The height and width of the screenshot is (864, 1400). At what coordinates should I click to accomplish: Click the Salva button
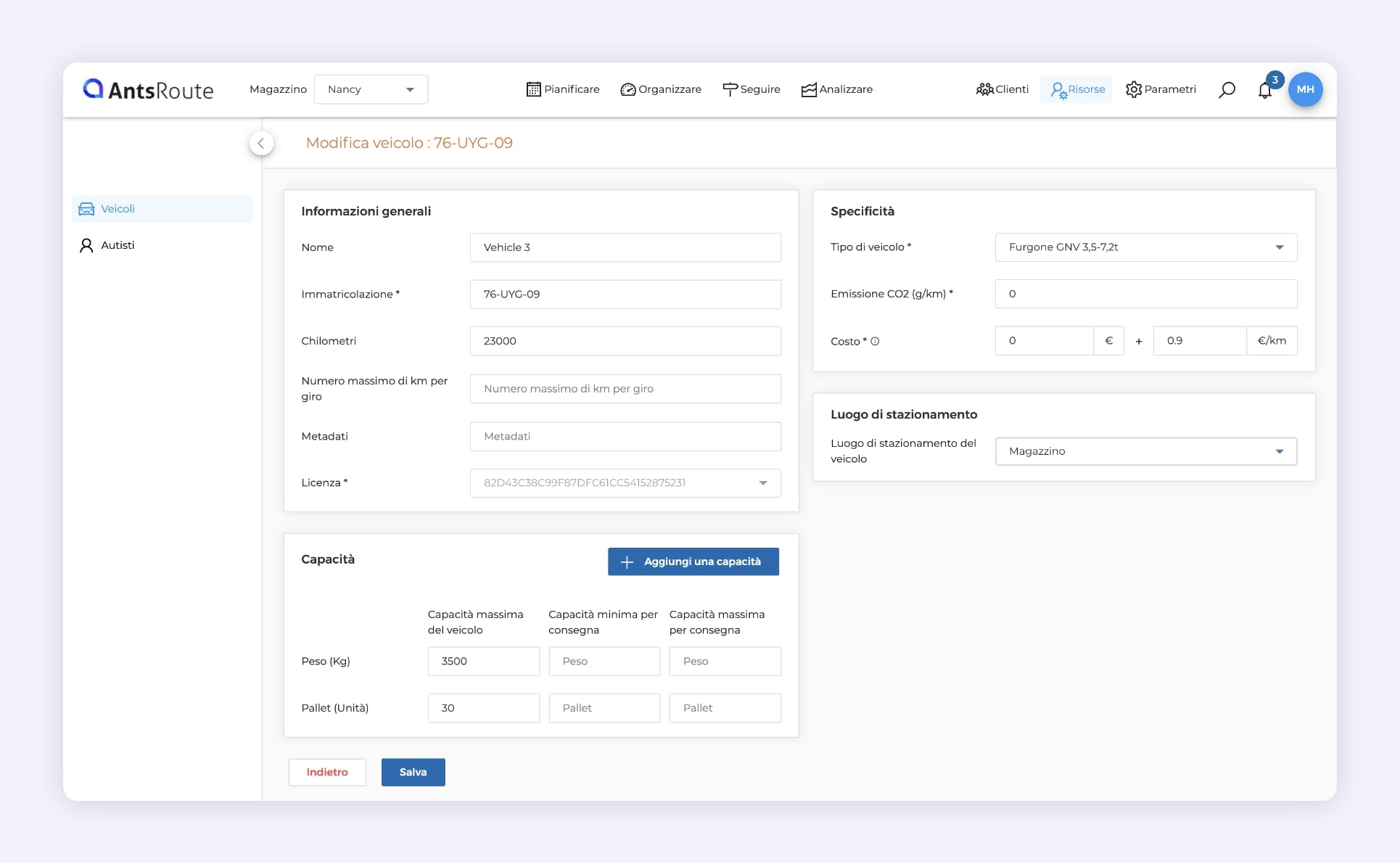(413, 772)
